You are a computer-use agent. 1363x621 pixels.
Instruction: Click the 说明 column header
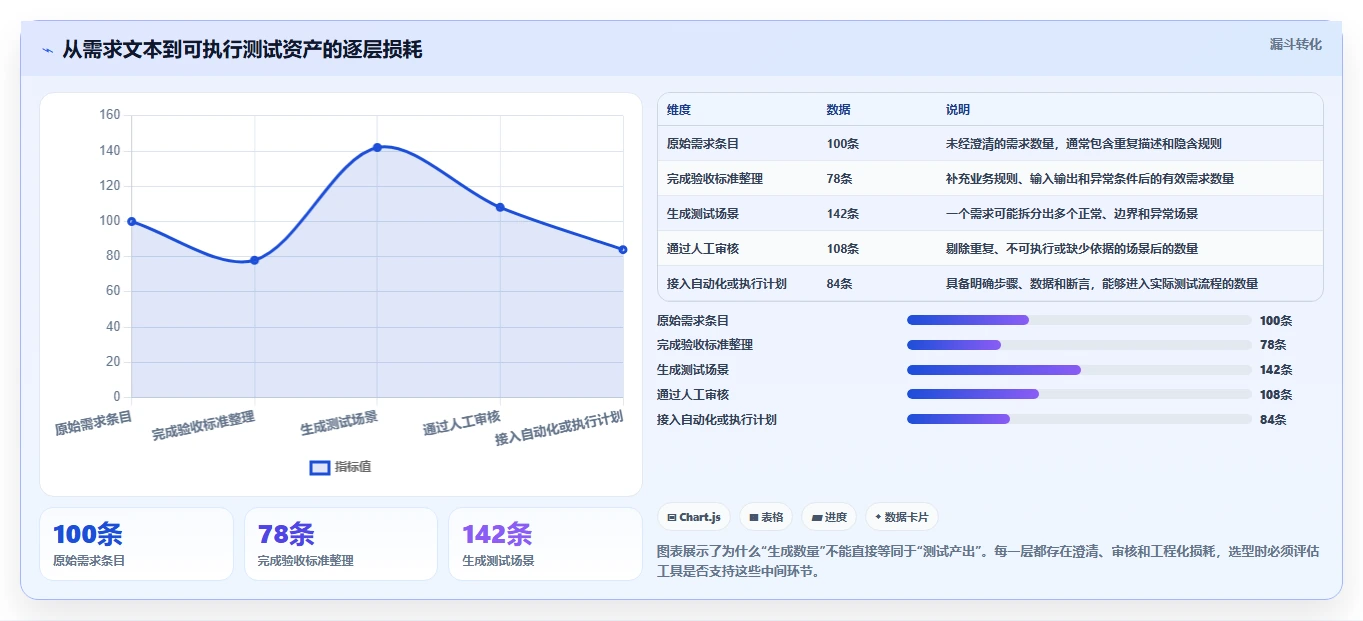coord(958,109)
